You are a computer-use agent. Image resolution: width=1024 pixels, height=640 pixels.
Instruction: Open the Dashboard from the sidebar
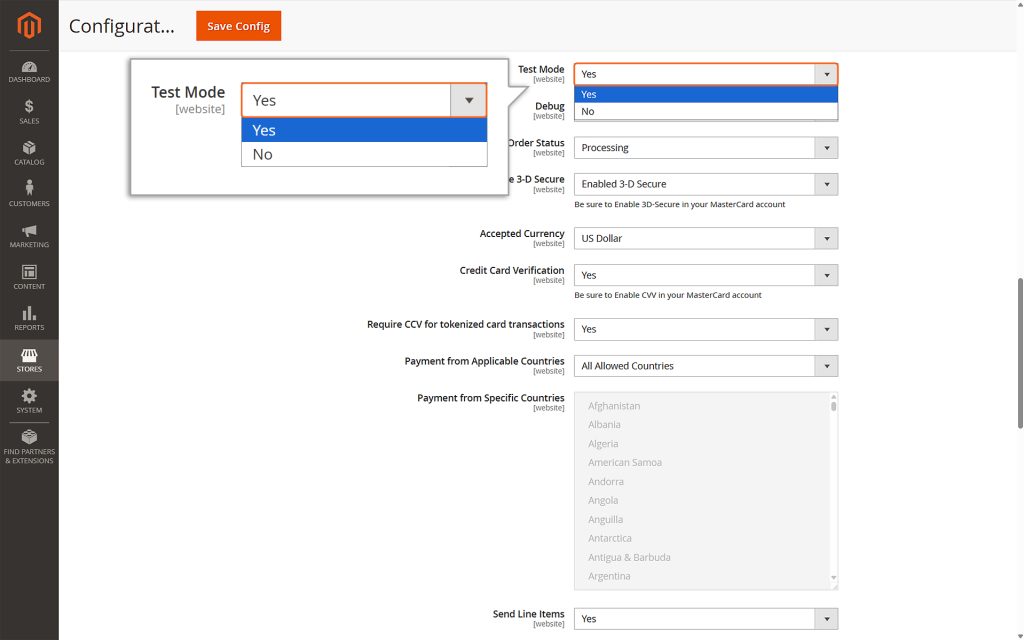click(28, 69)
